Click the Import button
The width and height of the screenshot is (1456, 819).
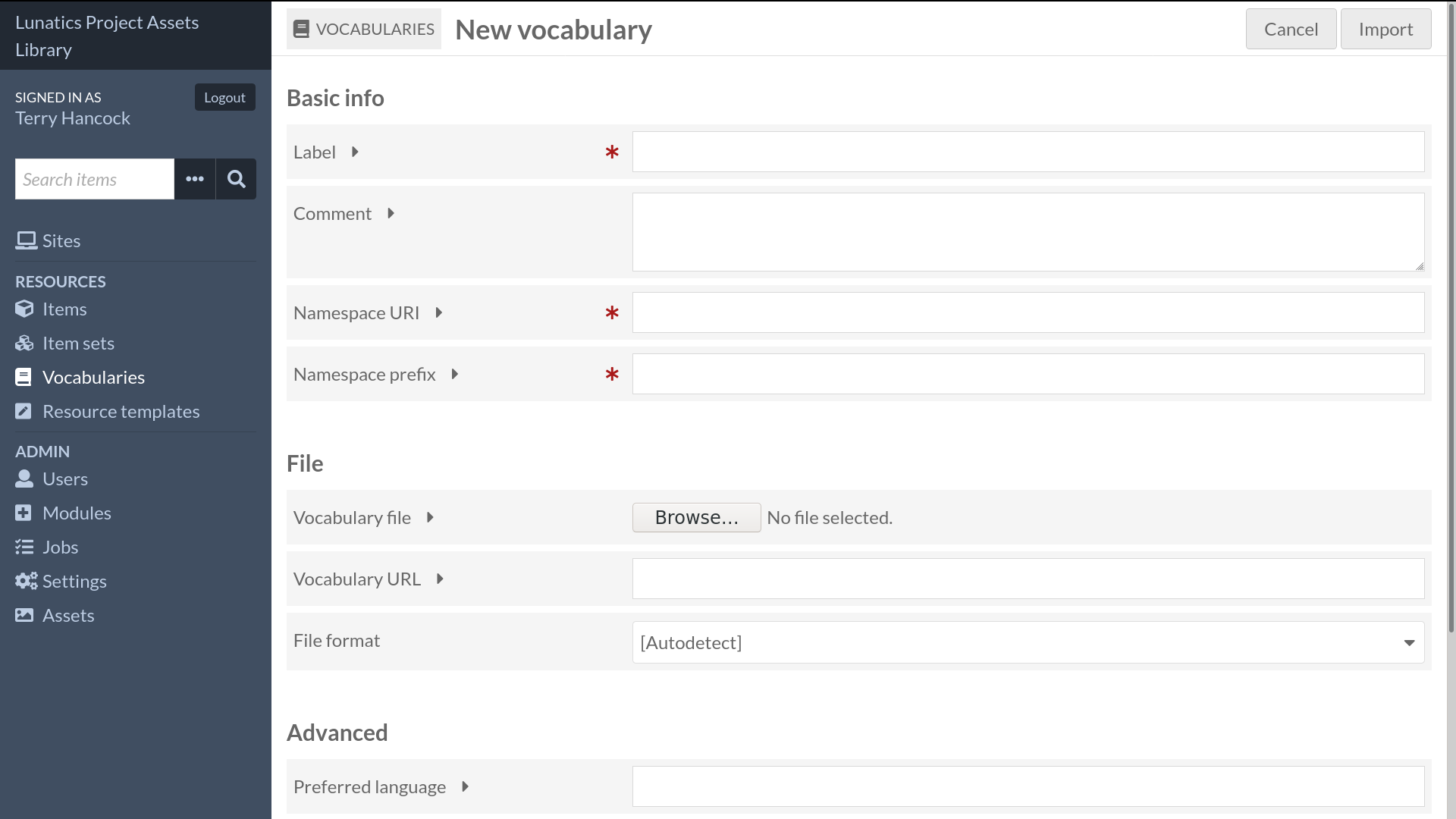(x=1385, y=29)
